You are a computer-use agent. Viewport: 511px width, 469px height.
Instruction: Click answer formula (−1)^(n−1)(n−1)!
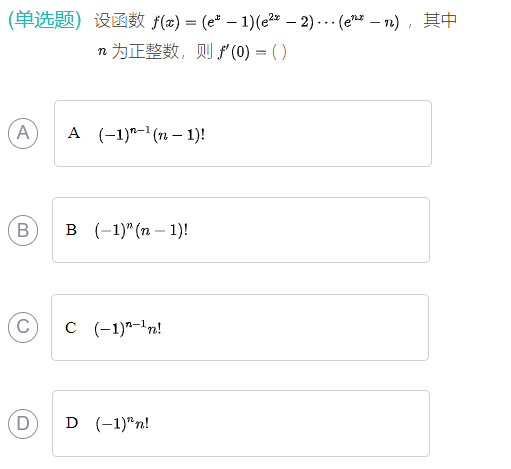(x=152, y=134)
